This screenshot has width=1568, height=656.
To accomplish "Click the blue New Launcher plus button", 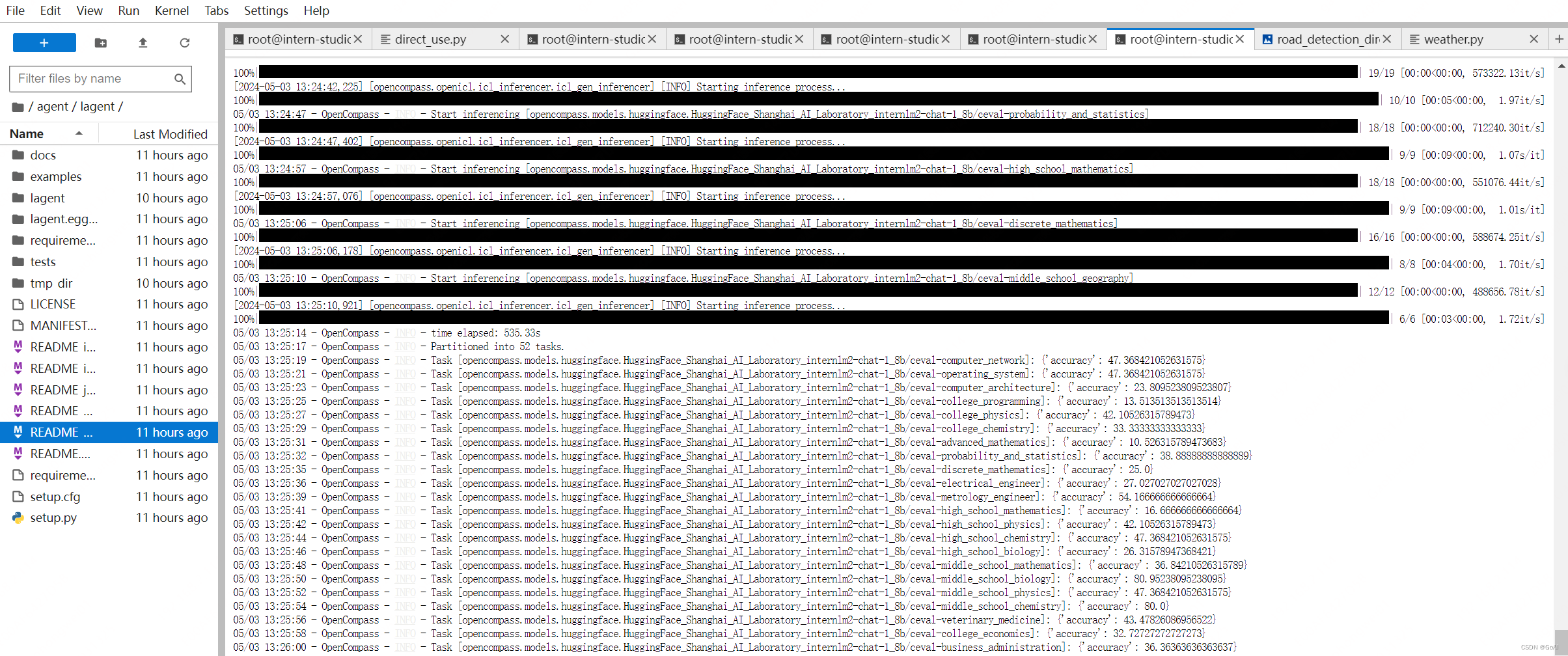I will 44,42.
